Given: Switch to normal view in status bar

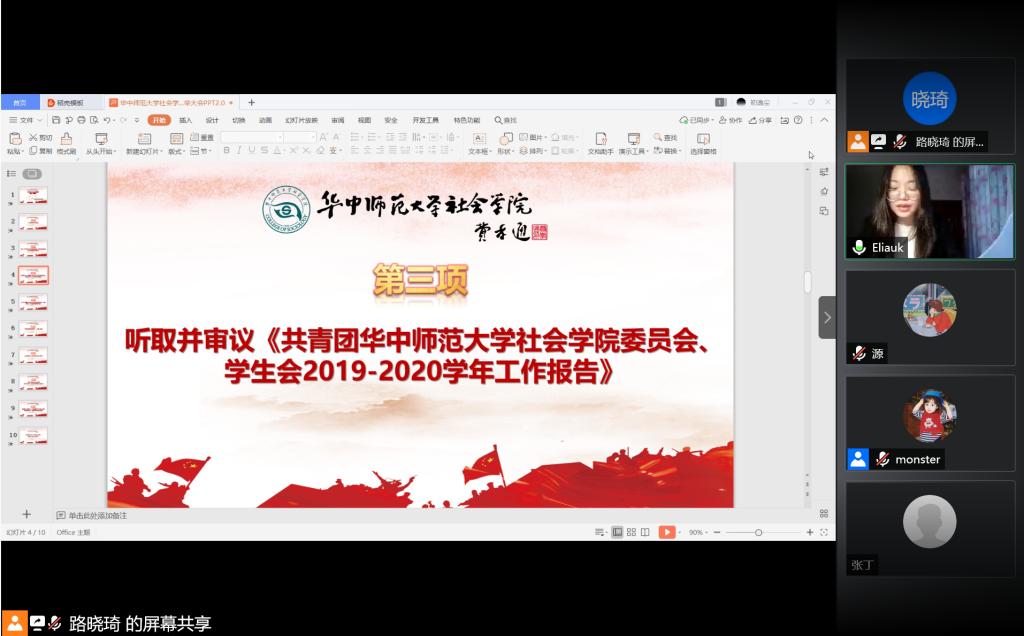Looking at the screenshot, I should 617,532.
